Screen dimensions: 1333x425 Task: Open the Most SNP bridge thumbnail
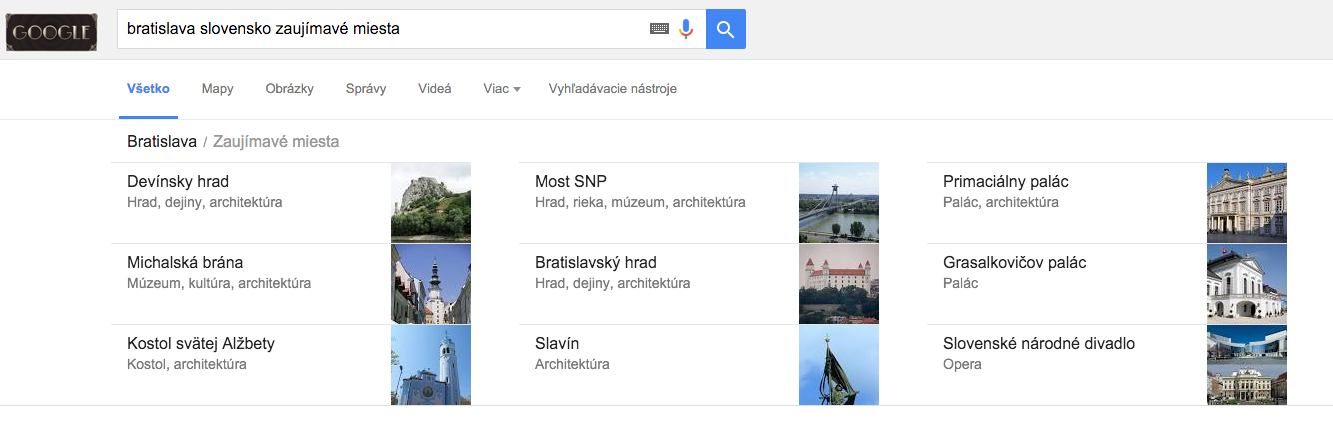coord(839,203)
